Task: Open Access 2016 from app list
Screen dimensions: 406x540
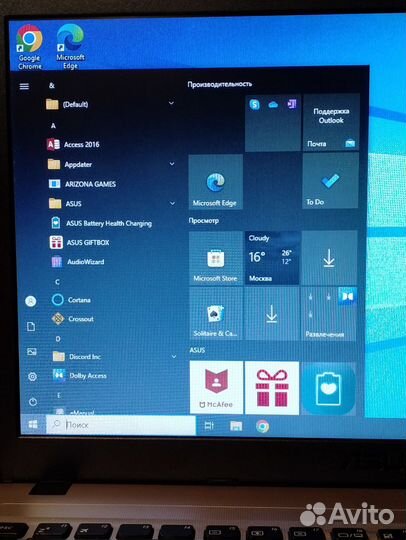Action: pyautogui.click(x=73, y=145)
